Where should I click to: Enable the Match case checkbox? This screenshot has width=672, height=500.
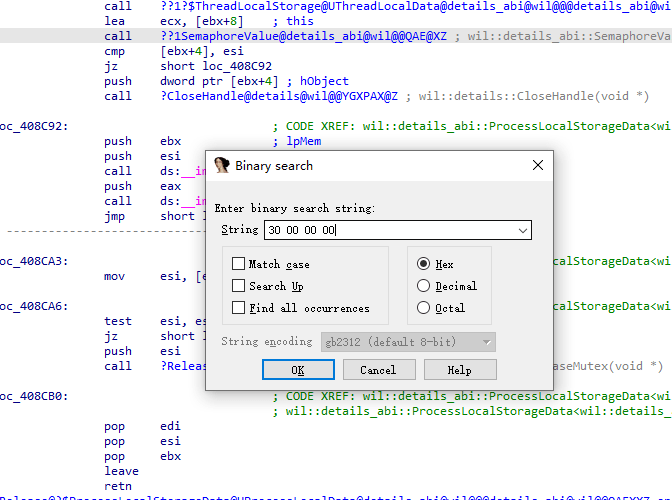[x=238, y=263]
